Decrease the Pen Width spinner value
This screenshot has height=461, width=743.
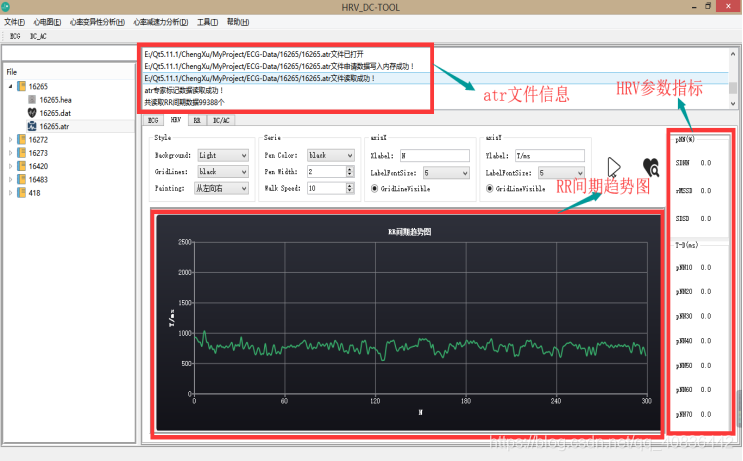(350, 174)
